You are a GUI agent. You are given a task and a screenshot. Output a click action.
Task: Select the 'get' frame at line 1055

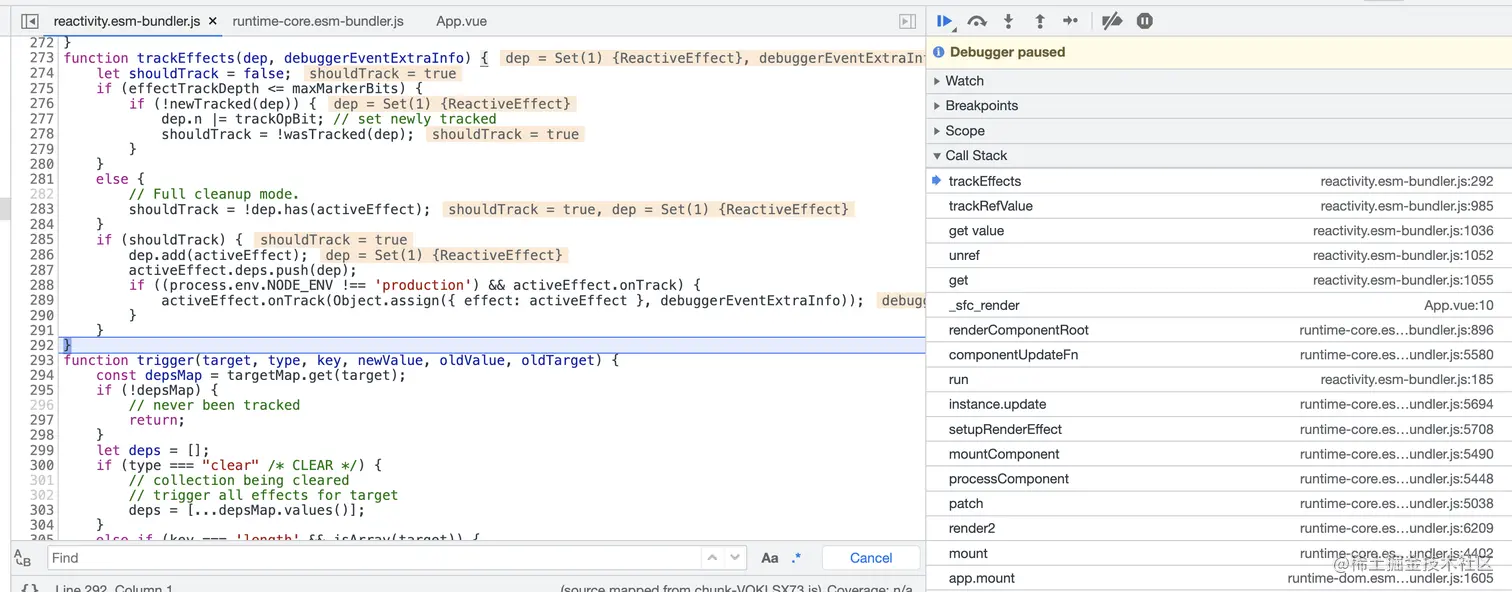[x=1219, y=280]
